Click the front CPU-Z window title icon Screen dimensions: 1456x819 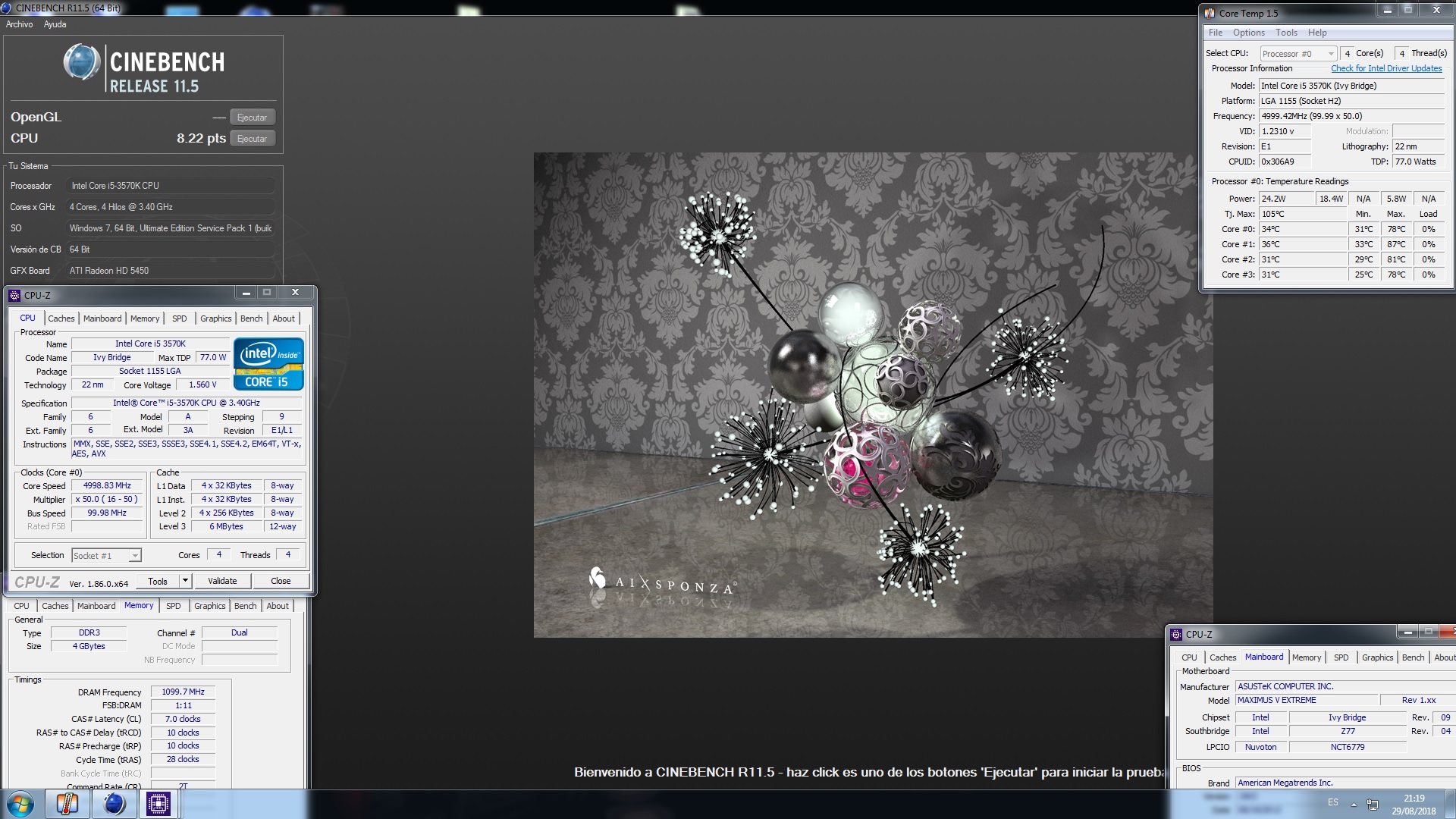pos(14,296)
